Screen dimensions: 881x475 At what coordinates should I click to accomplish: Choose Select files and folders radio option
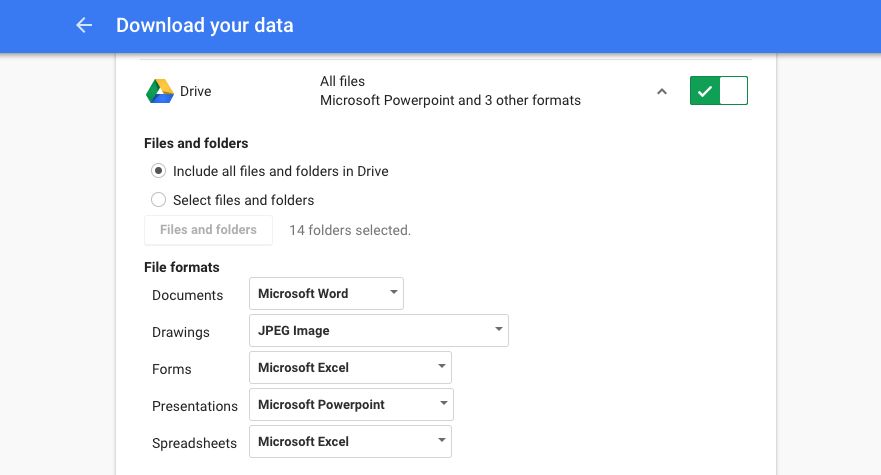pyautogui.click(x=158, y=200)
